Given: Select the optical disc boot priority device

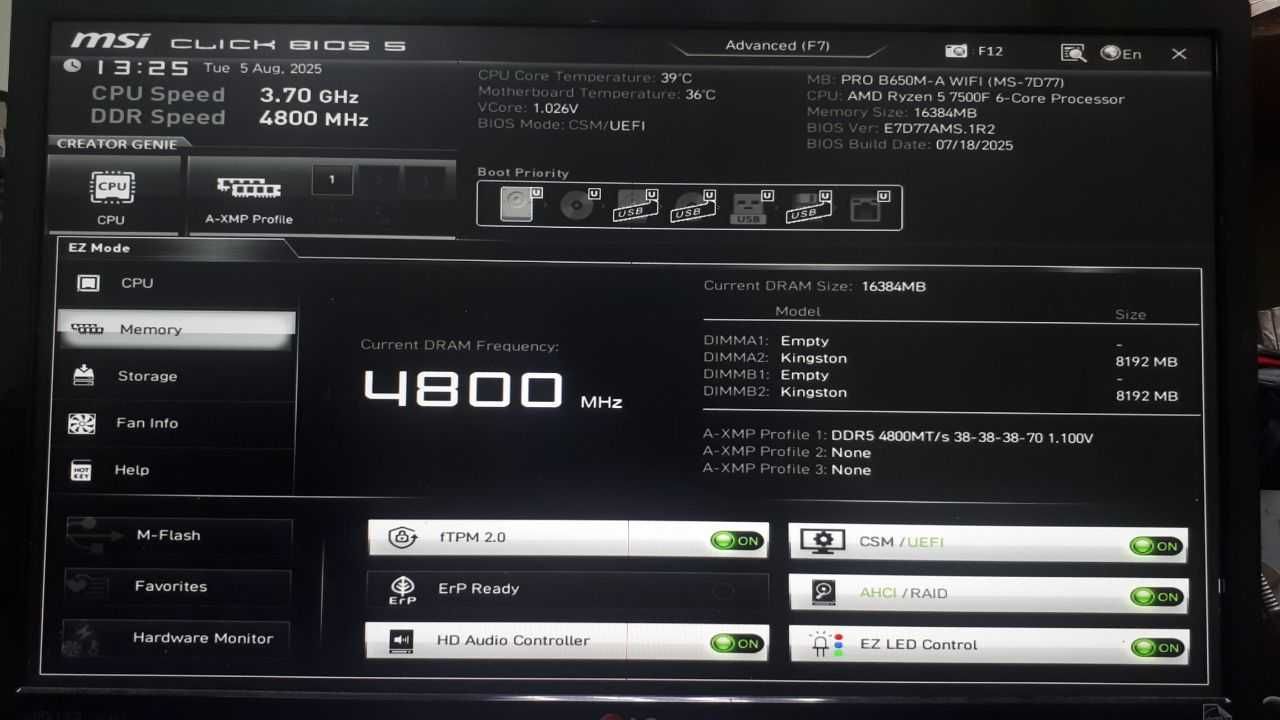Looking at the screenshot, I should 578,205.
